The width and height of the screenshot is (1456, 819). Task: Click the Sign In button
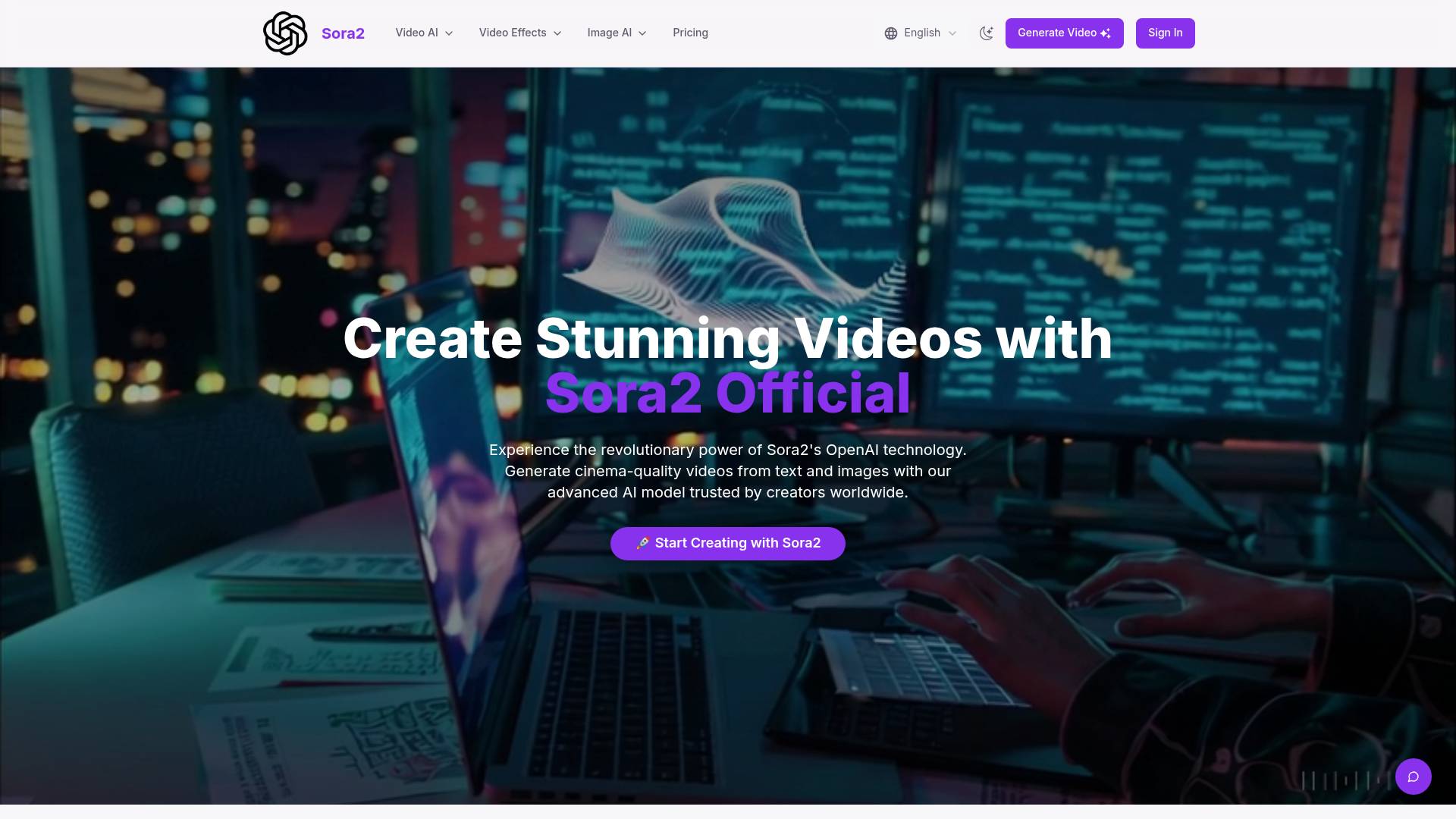(x=1166, y=33)
